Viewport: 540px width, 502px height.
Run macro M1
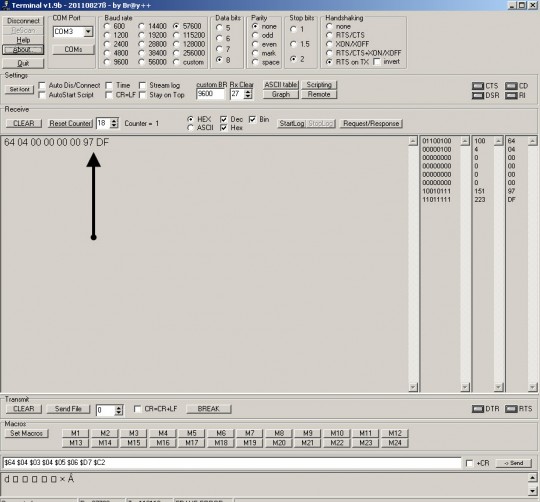pos(75,433)
